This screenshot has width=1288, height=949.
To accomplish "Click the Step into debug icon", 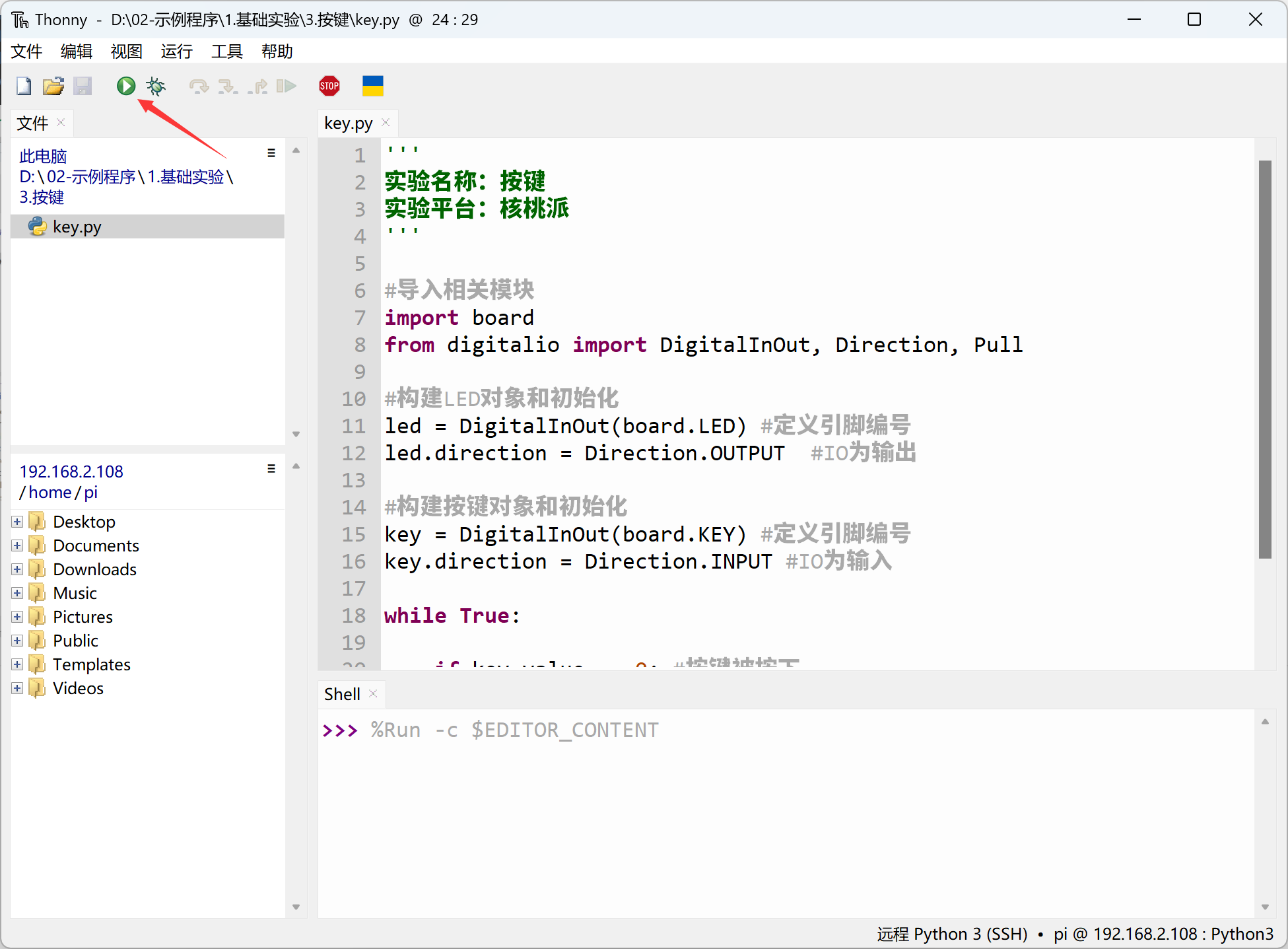I will (228, 86).
